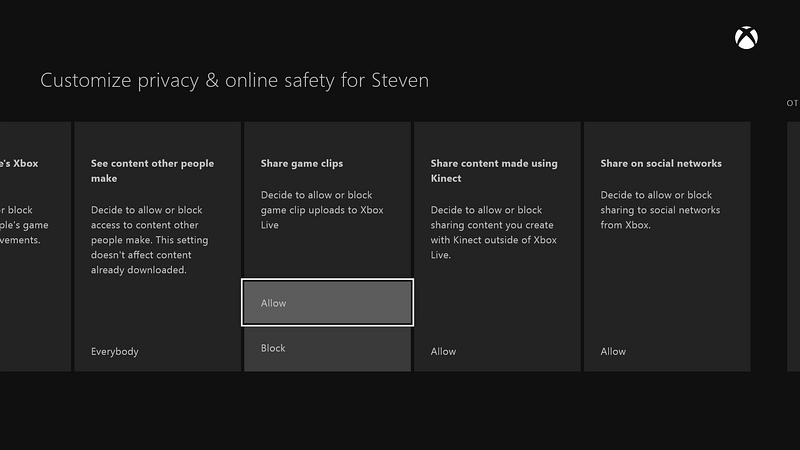800x450 pixels.
Task: Click the Customize privacy & online safety title
Action: 235,81
